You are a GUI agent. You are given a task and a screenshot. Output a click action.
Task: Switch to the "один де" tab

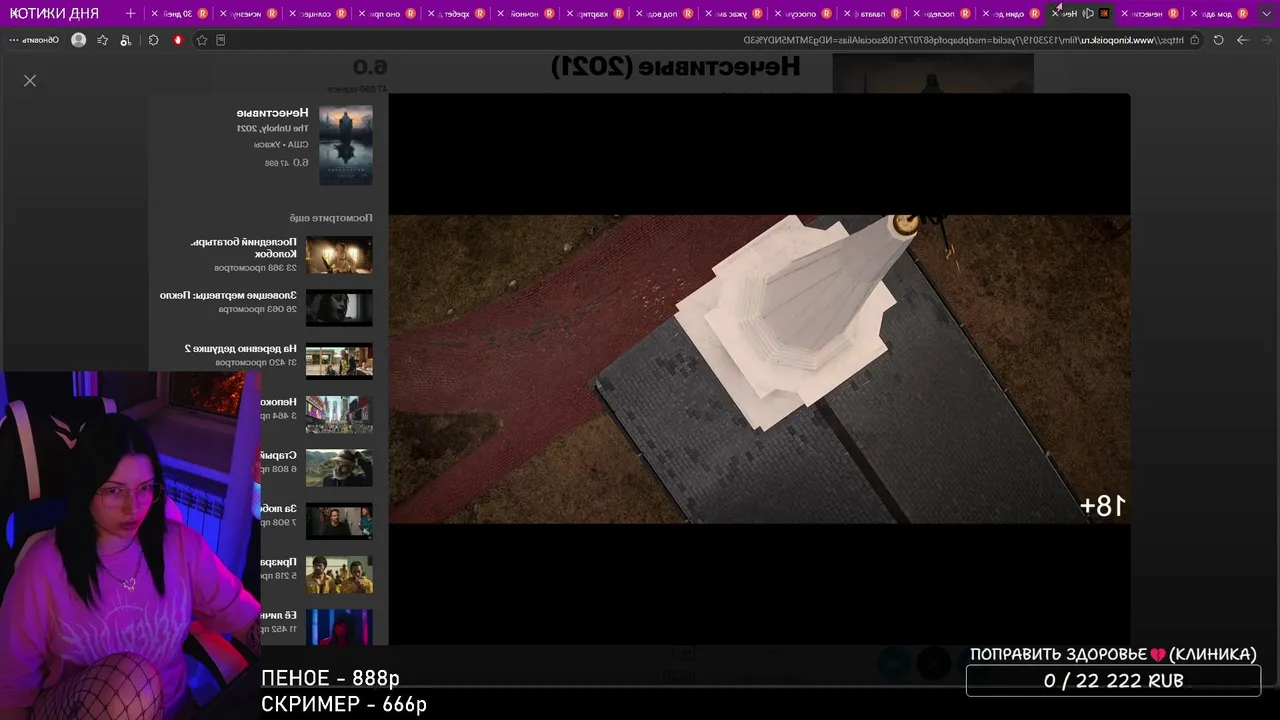coord(1010,14)
